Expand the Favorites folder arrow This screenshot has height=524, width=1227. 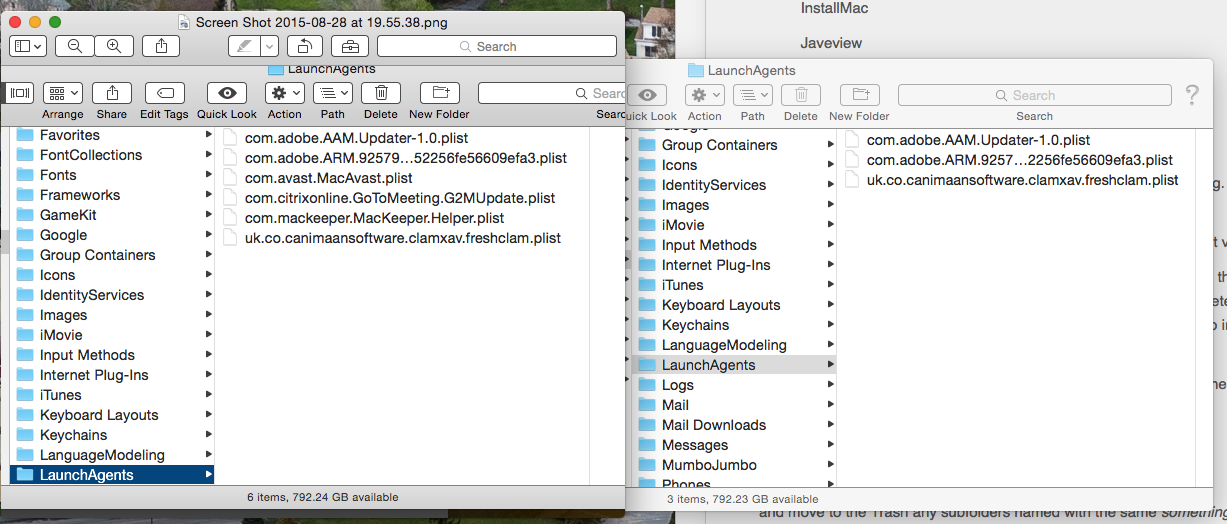click(208, 135)
